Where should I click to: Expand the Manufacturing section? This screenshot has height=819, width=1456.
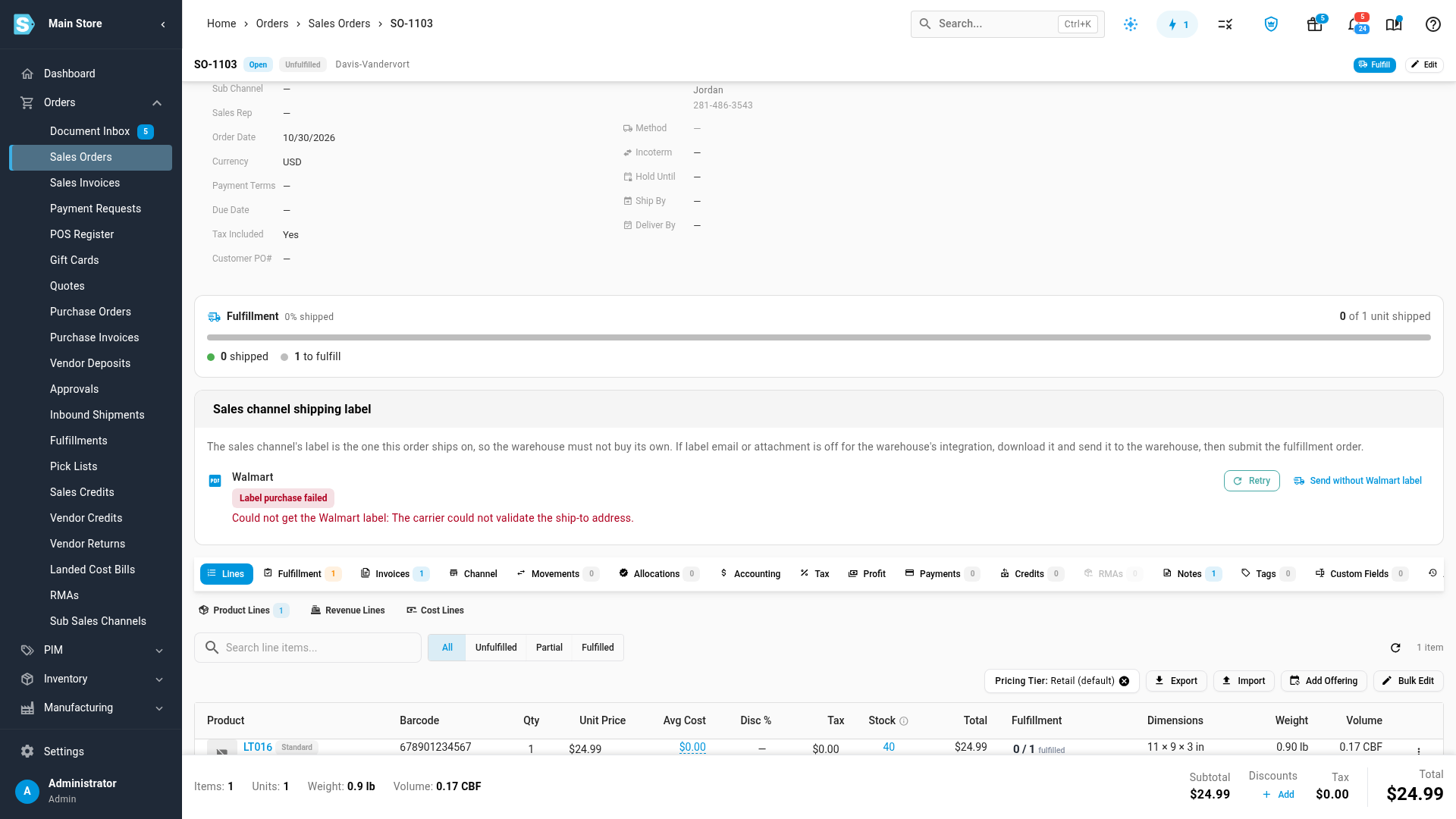(x=159, y=708)
